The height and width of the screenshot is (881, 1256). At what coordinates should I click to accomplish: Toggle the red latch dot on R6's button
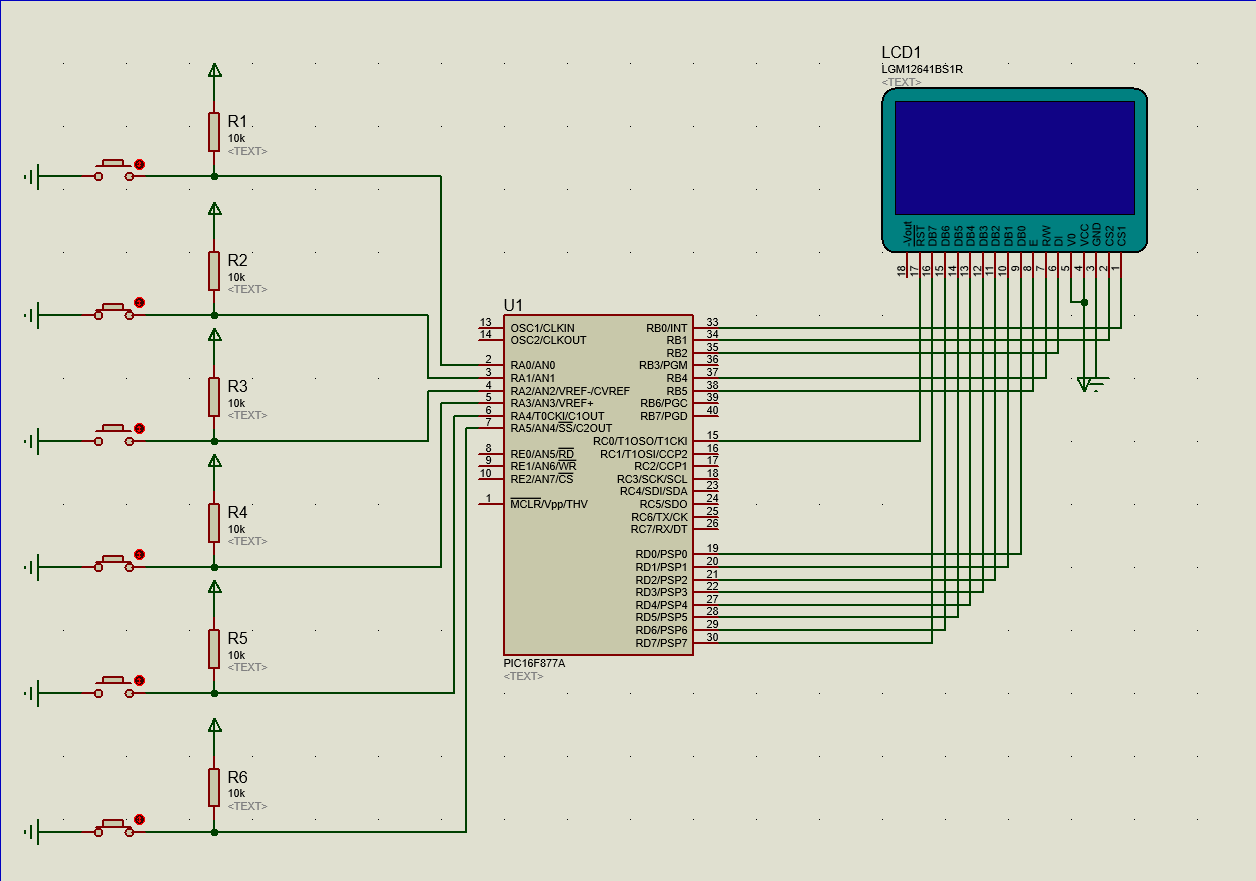point(139,819)
